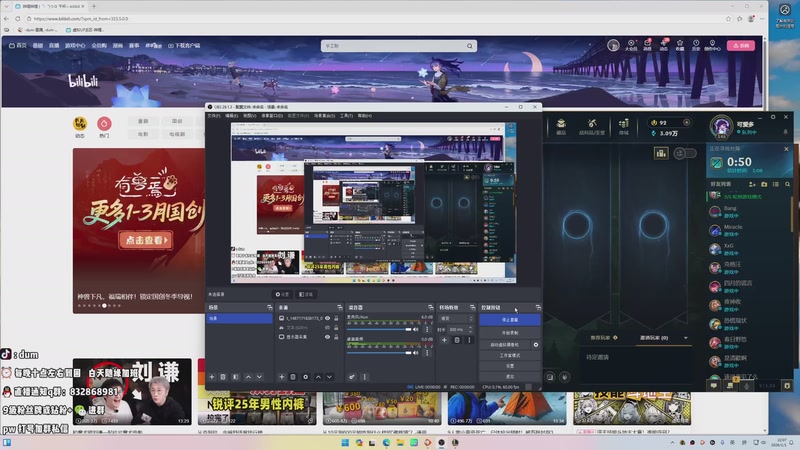This screenshot has width=800, height=450.
Task: Start the virtual camera in OBS
Action: [x=505, y=345]
